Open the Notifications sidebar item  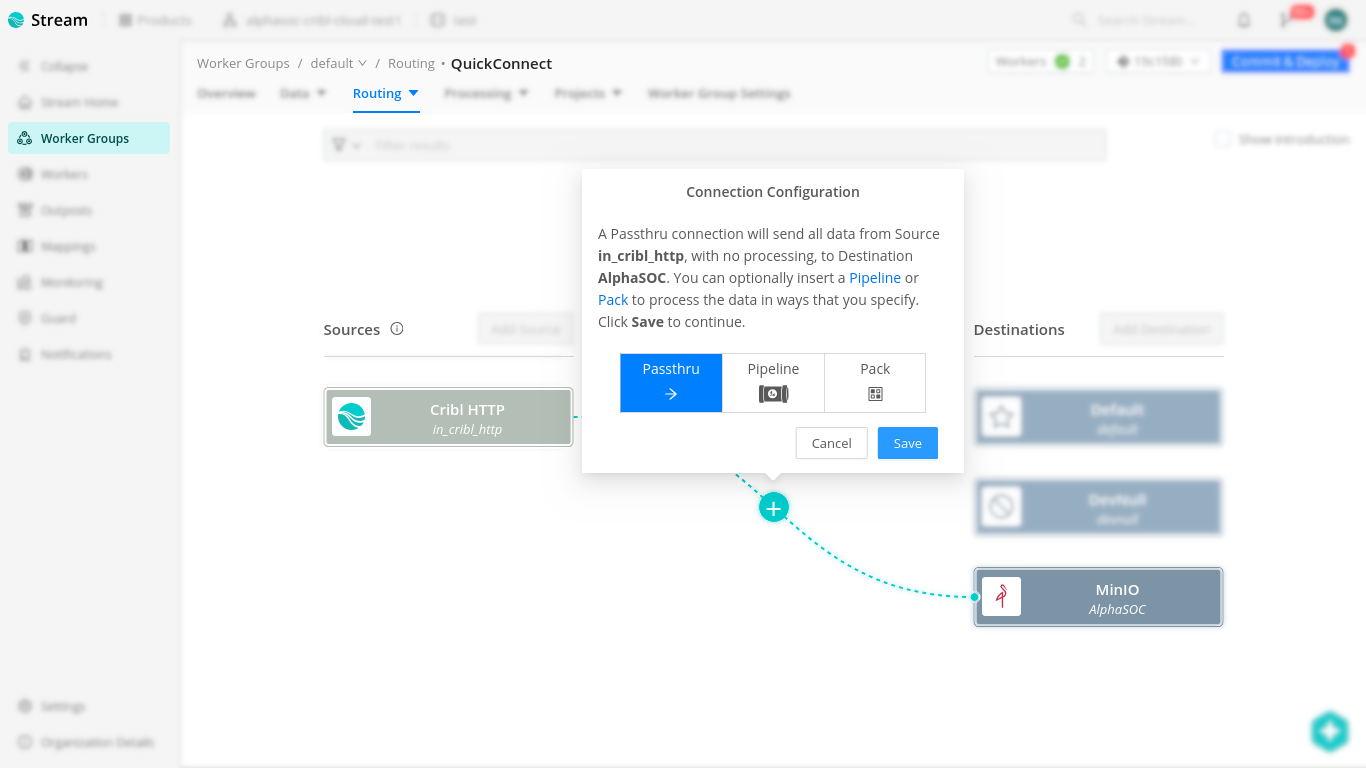click(x=77, y=353)
